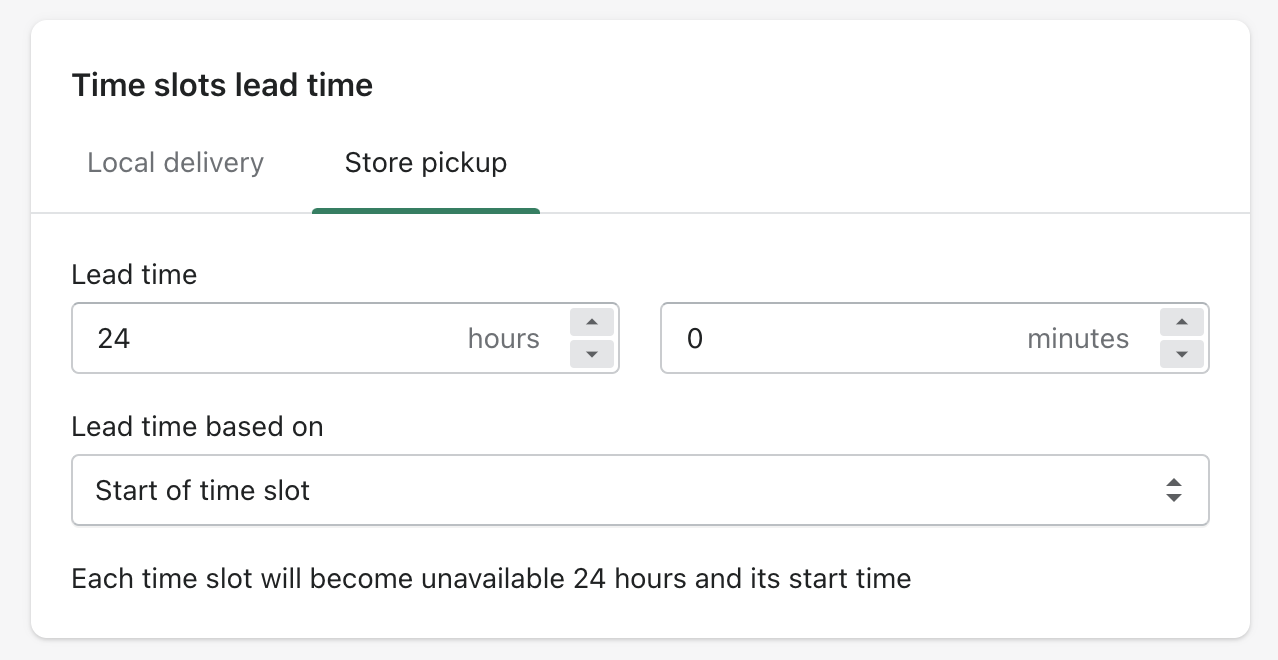Decrement the minutes value using the down arrow
Image resolution: width=1278 pixels, height=660 pixels.
click(1181, 354)
